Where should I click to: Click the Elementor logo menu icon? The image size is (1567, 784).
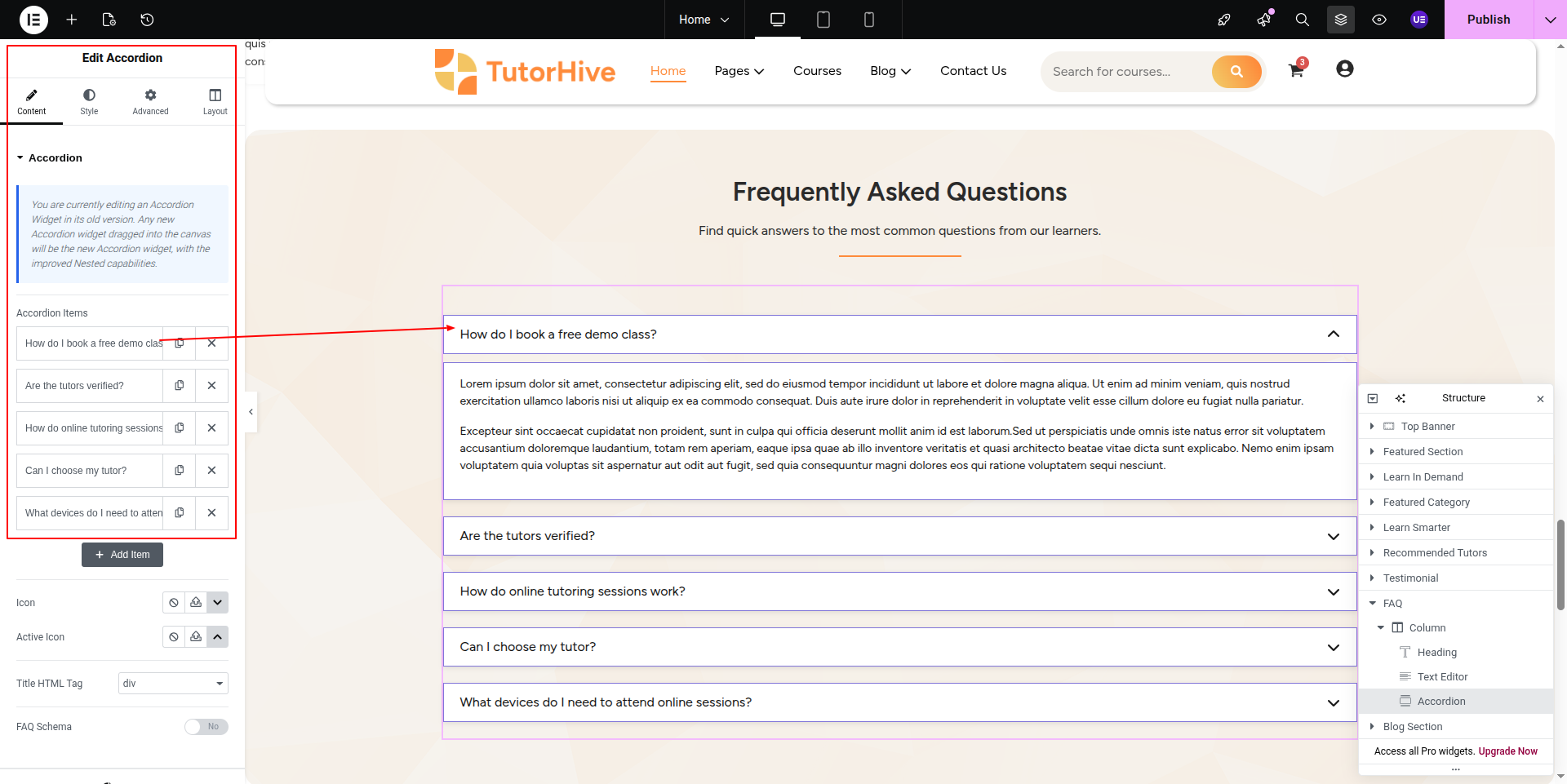33,20
